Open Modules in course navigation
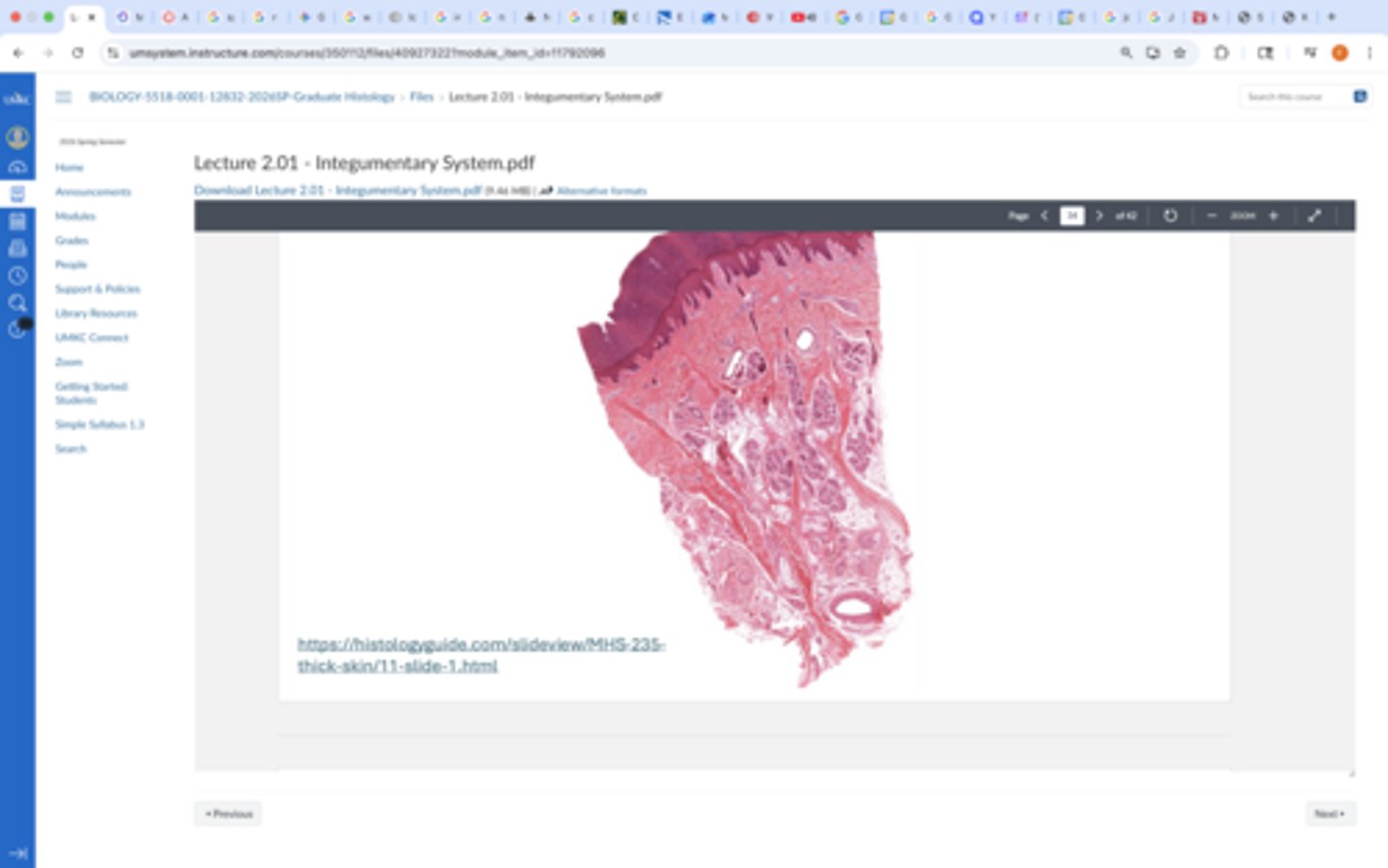This screenshot has height=868, width=1388. 75,216
